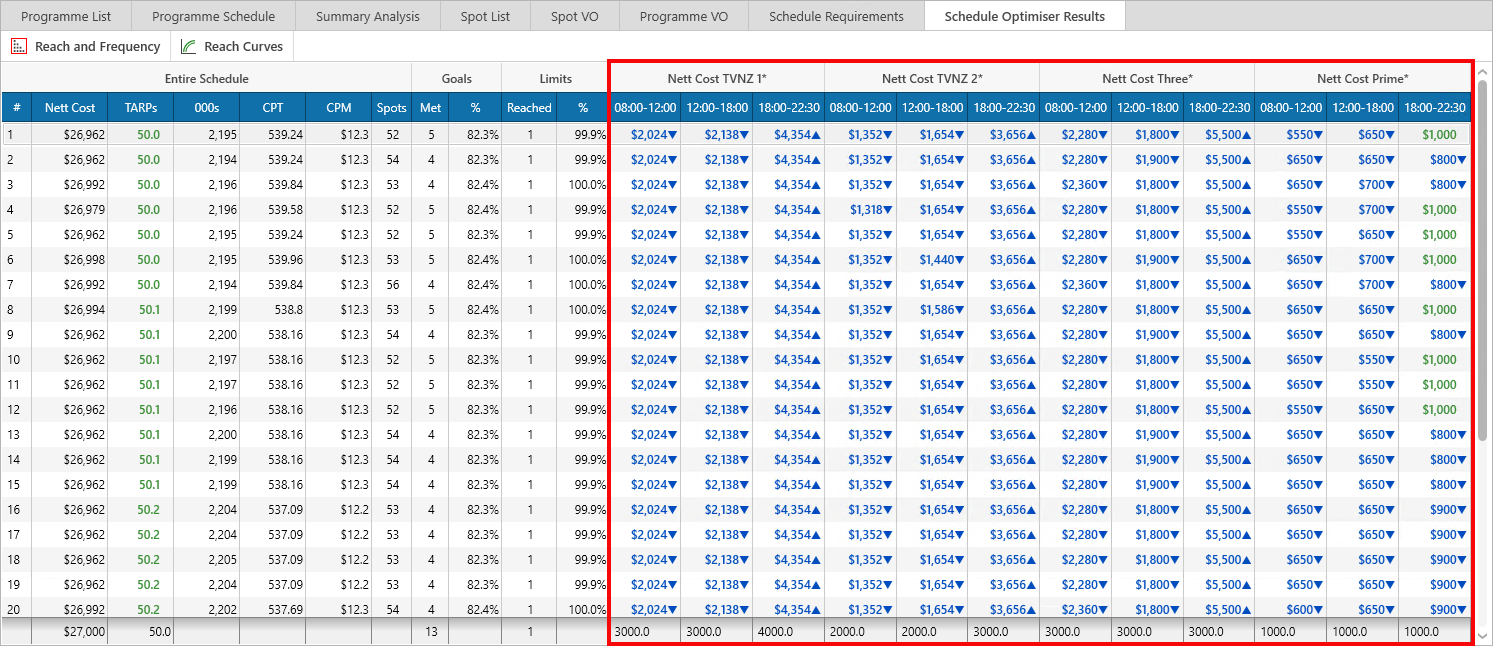The height and width of the screenshot is (646, 1493).
Task: Click 08:00-12:00 header under Nett Cost TVNZ 1*
Action: coord(645,108)
